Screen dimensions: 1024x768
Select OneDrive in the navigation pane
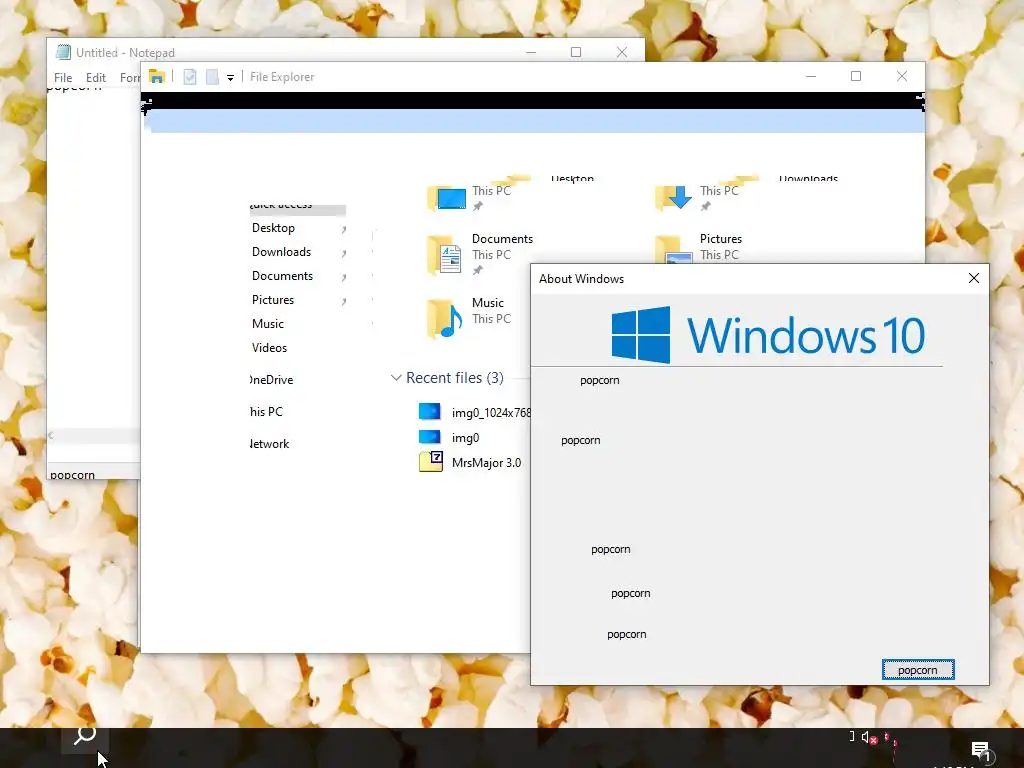pos(271,380)
